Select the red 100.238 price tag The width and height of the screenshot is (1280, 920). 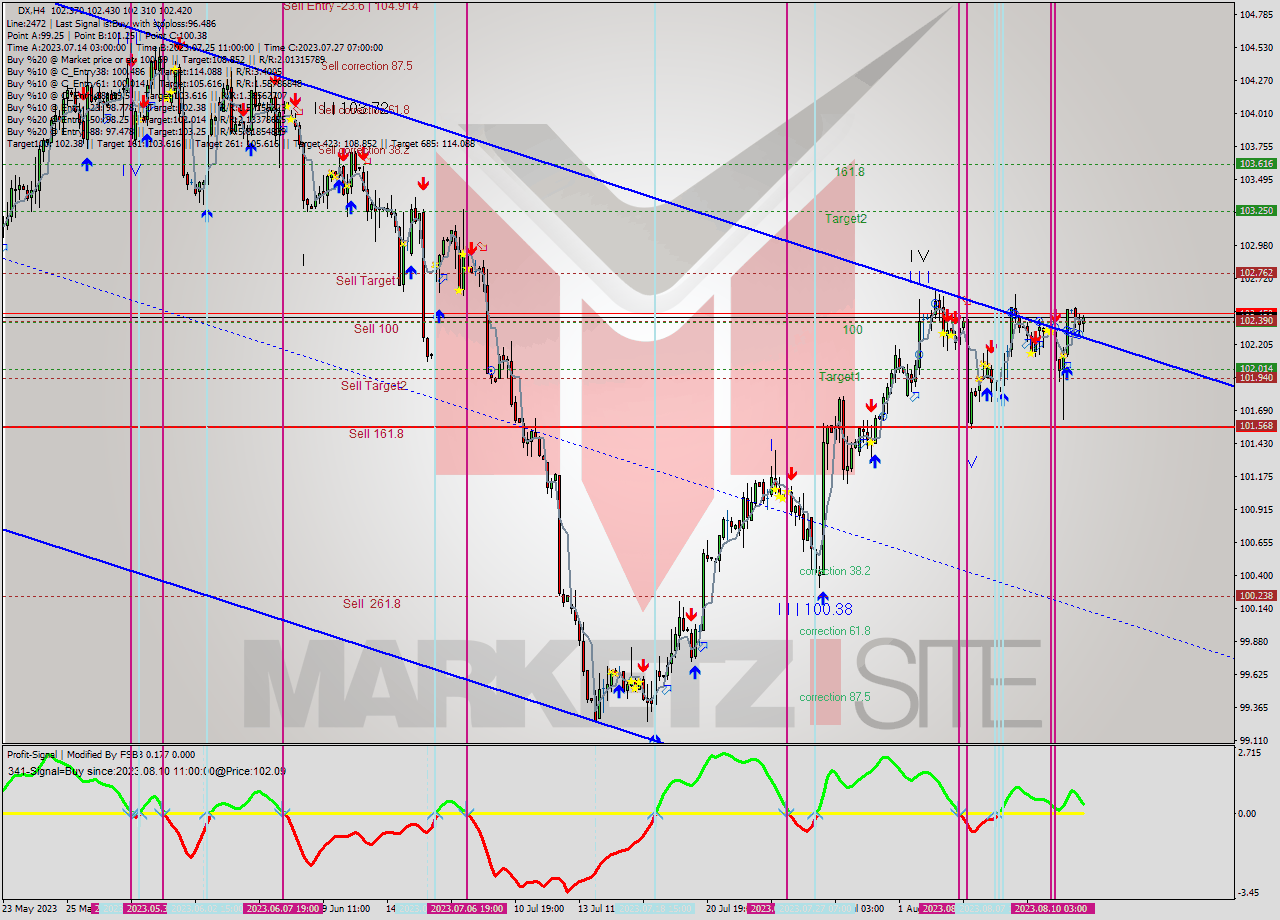(1256, 595)
